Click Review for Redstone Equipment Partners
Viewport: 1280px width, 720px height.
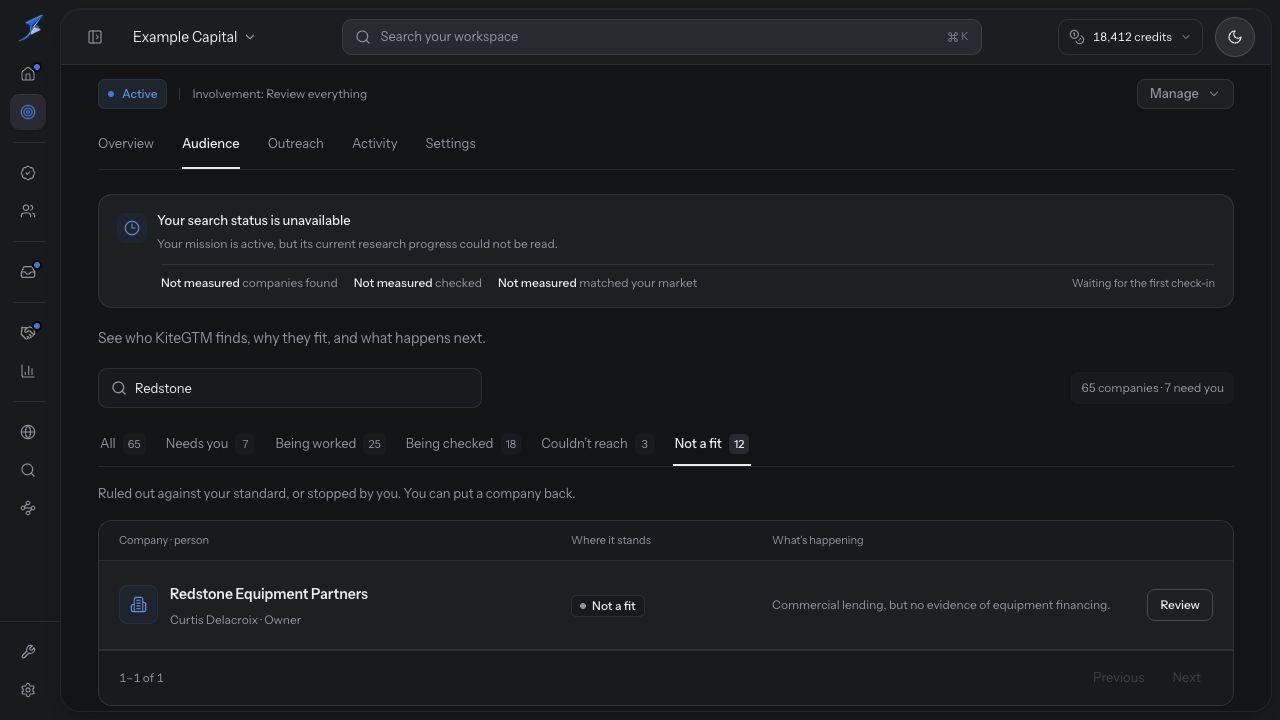point(1180,605)
